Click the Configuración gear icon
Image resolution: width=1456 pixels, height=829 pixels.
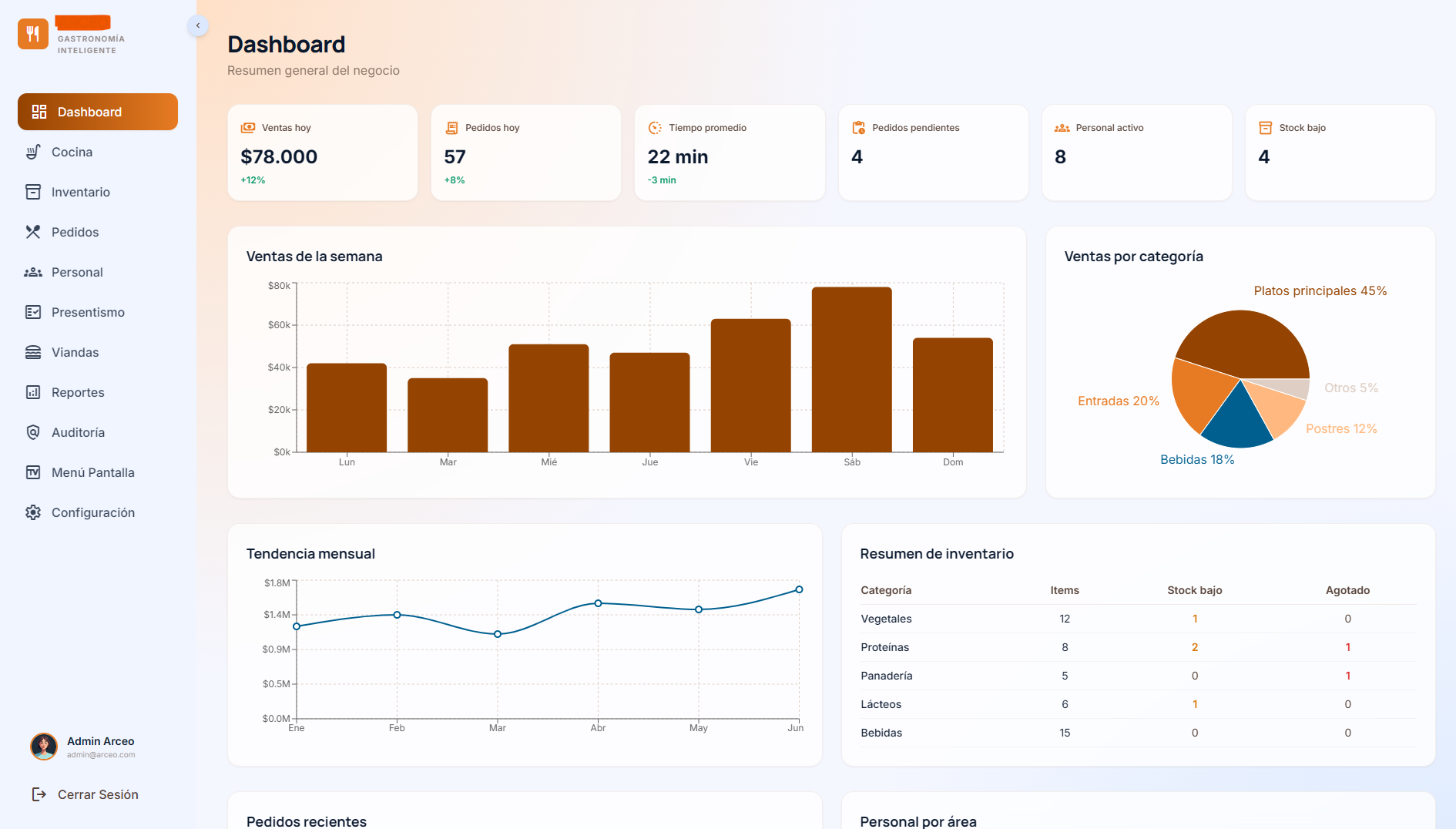click(33, 512)
